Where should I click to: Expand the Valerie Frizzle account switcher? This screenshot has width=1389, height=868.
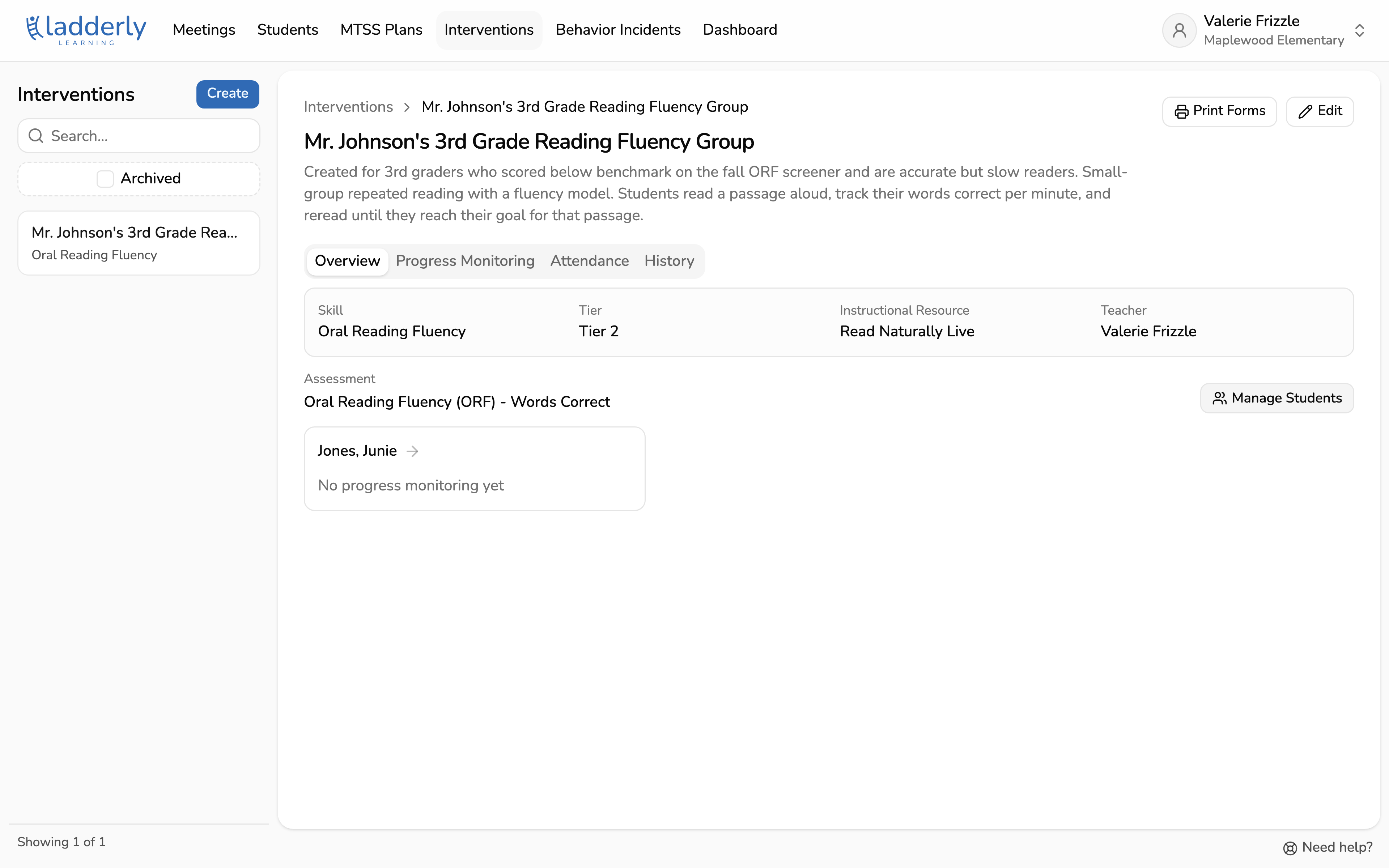coord(1359,30)
